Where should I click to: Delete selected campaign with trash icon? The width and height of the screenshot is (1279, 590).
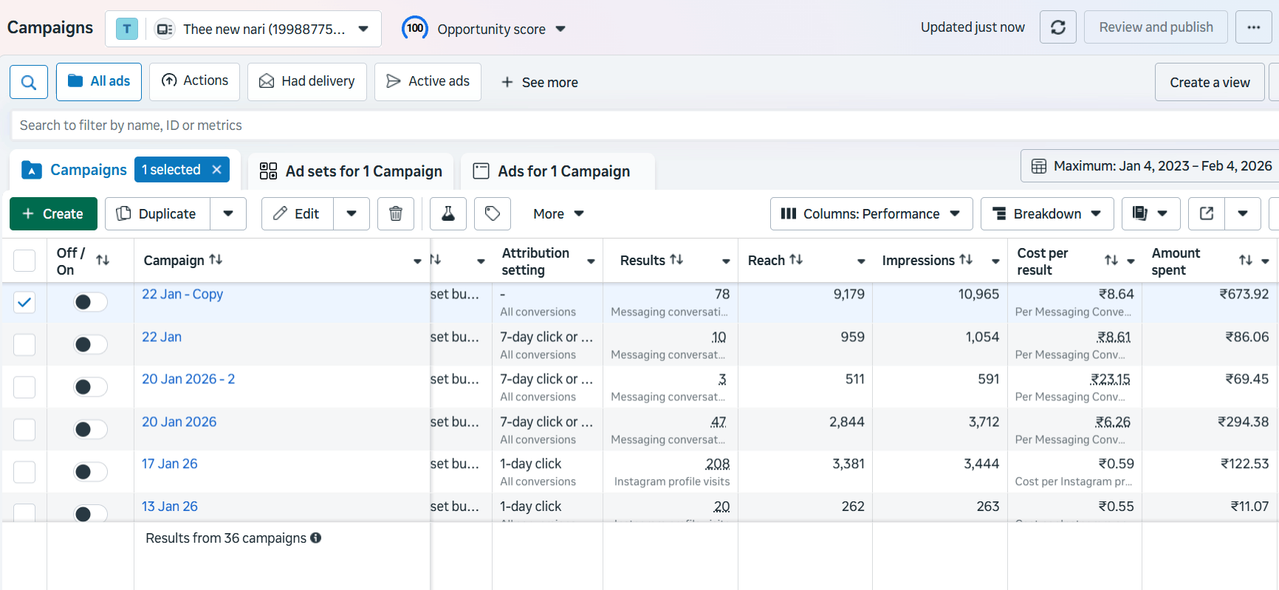(x=395, y=213)
